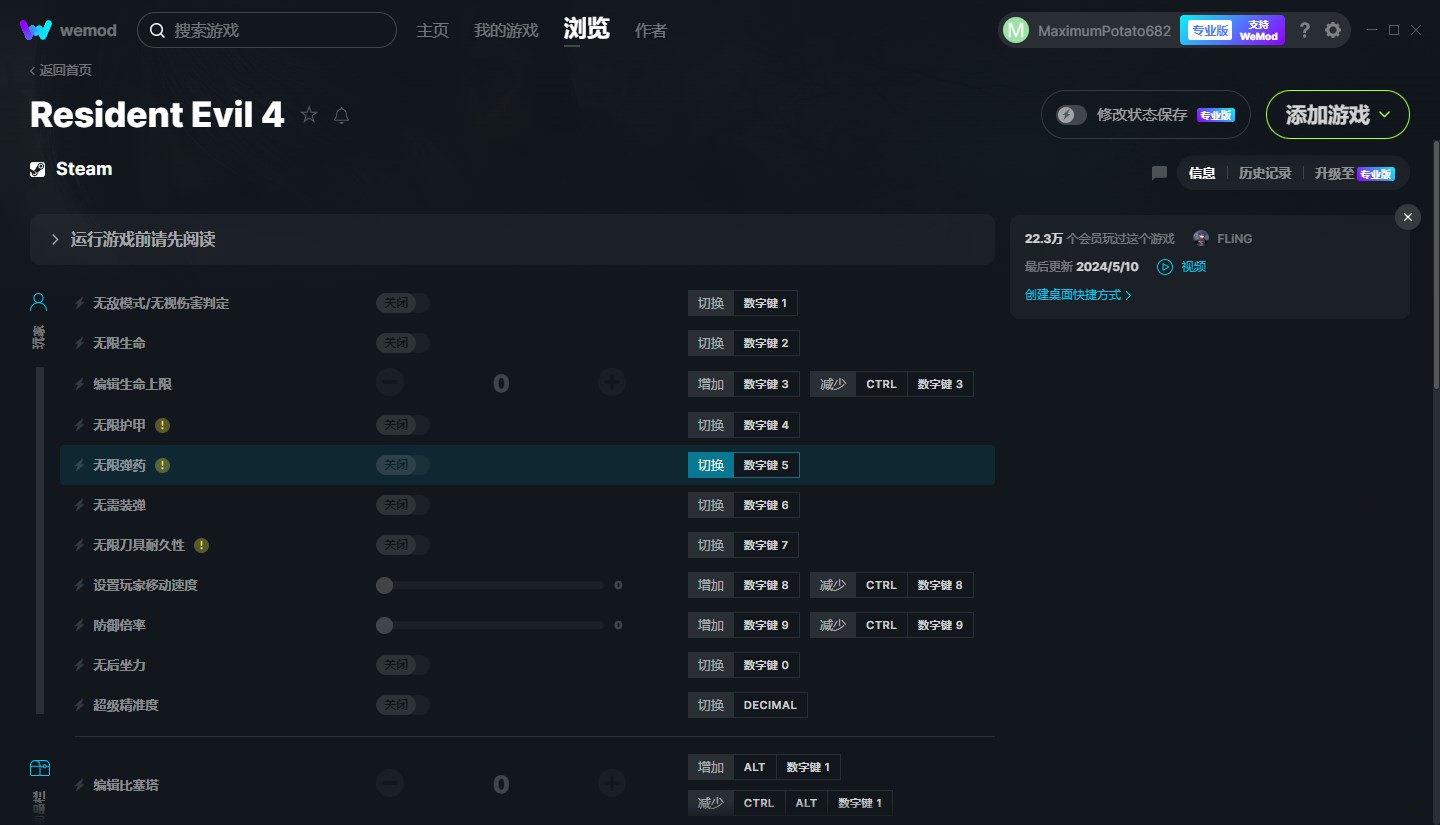Switch to 历史记录 tab
1440x825 pixels.
point(1265,173)
